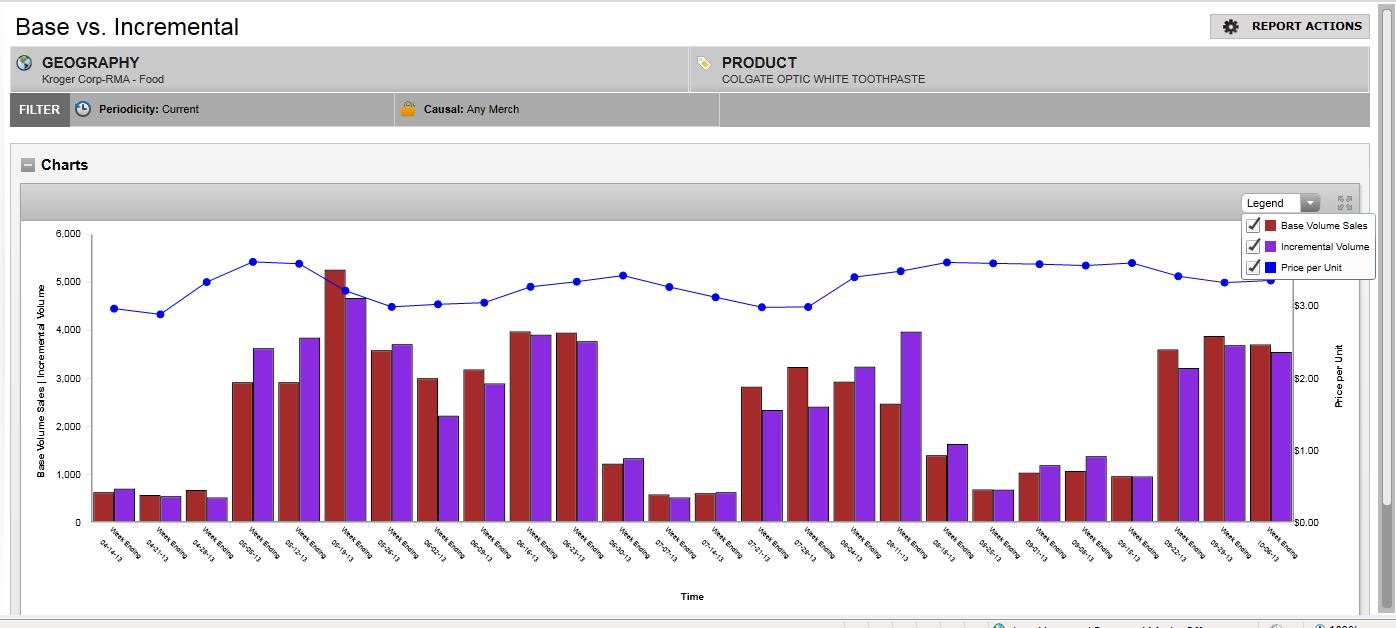Collapse the Charts section with minus icon
Viewport: 1396px width, 628px height.
point(28,166)
